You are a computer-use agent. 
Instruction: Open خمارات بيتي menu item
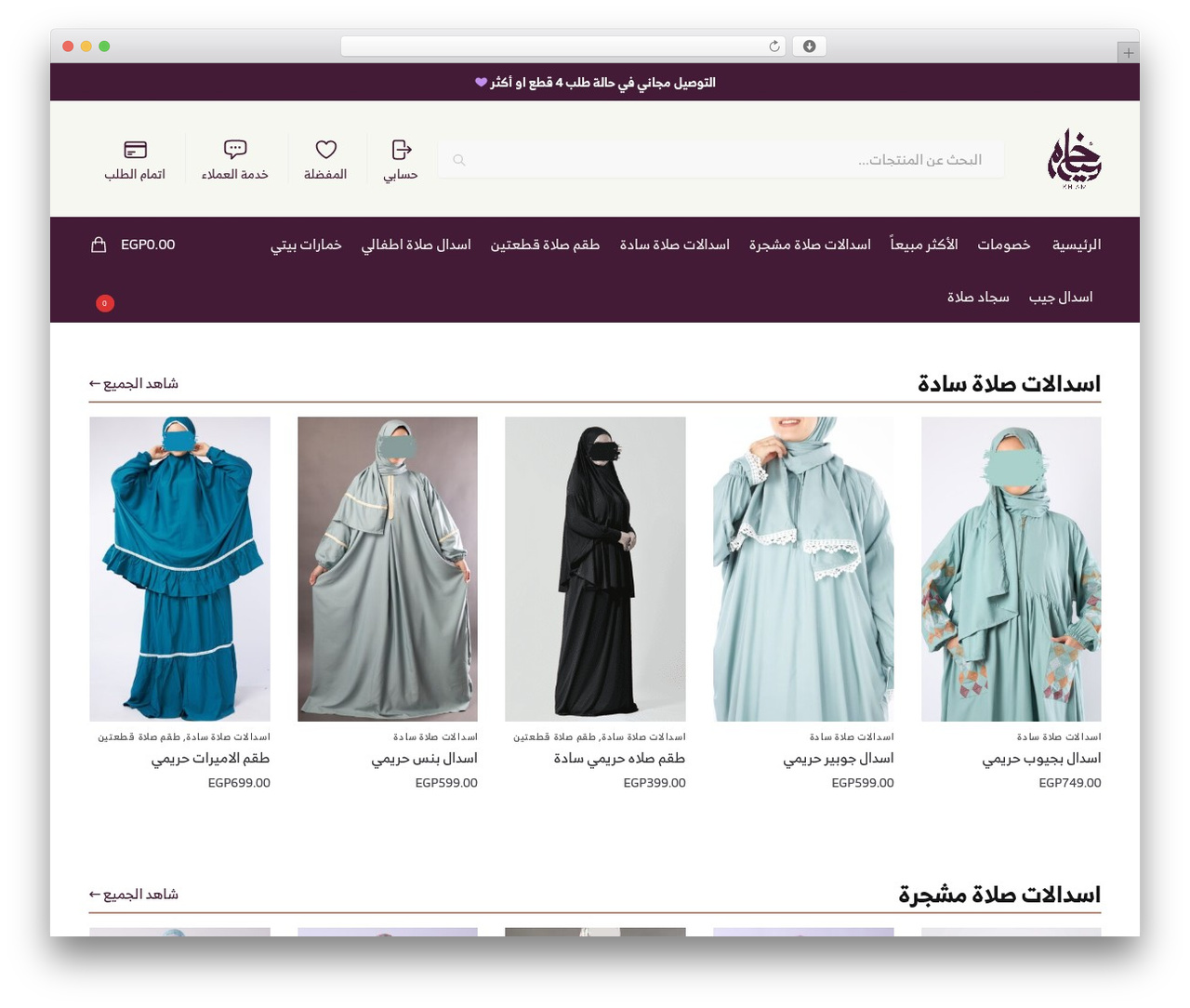pos(306,245)
